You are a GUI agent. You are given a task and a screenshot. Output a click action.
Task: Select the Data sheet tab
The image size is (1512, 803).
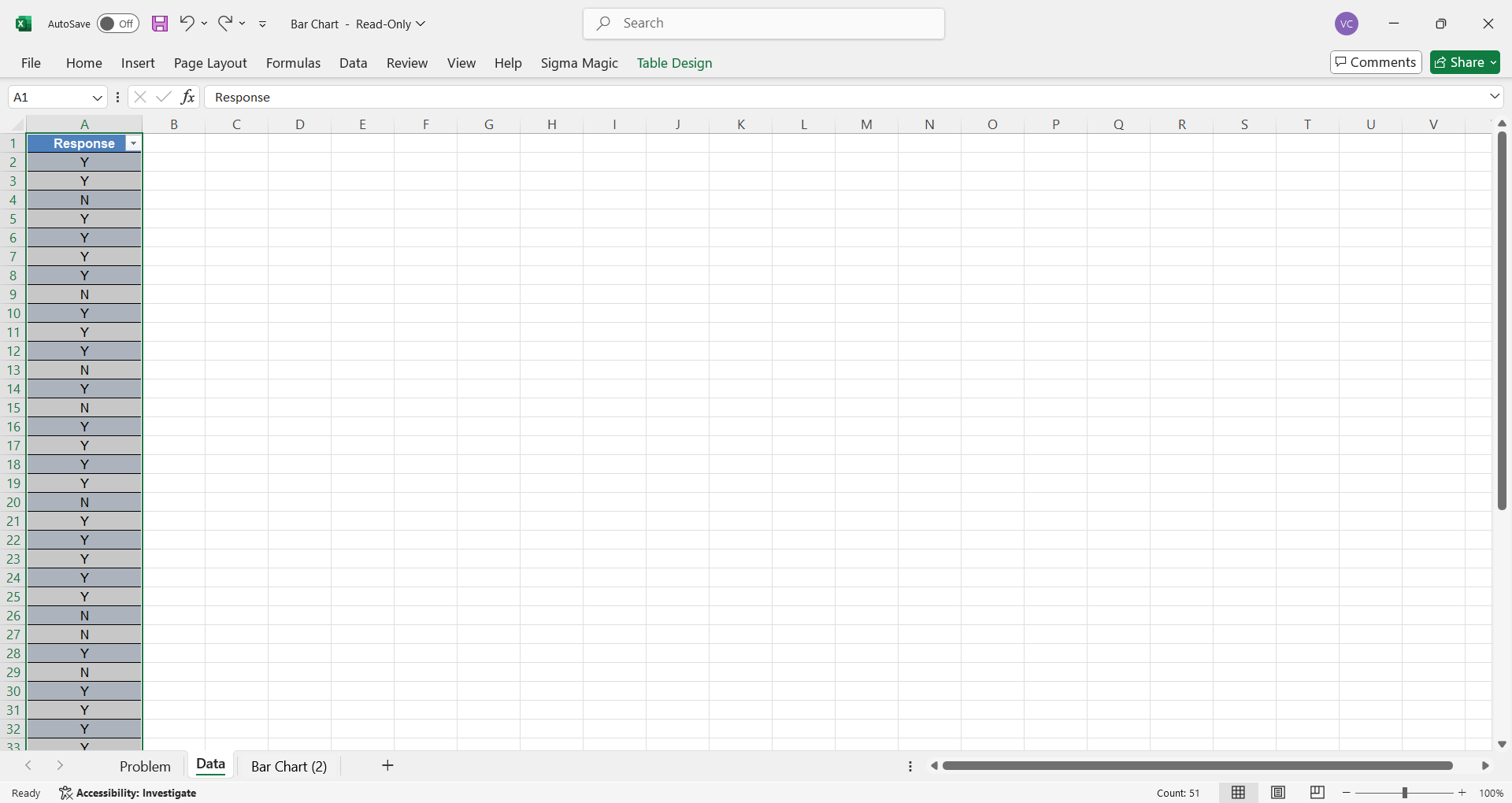click(210, 765)
